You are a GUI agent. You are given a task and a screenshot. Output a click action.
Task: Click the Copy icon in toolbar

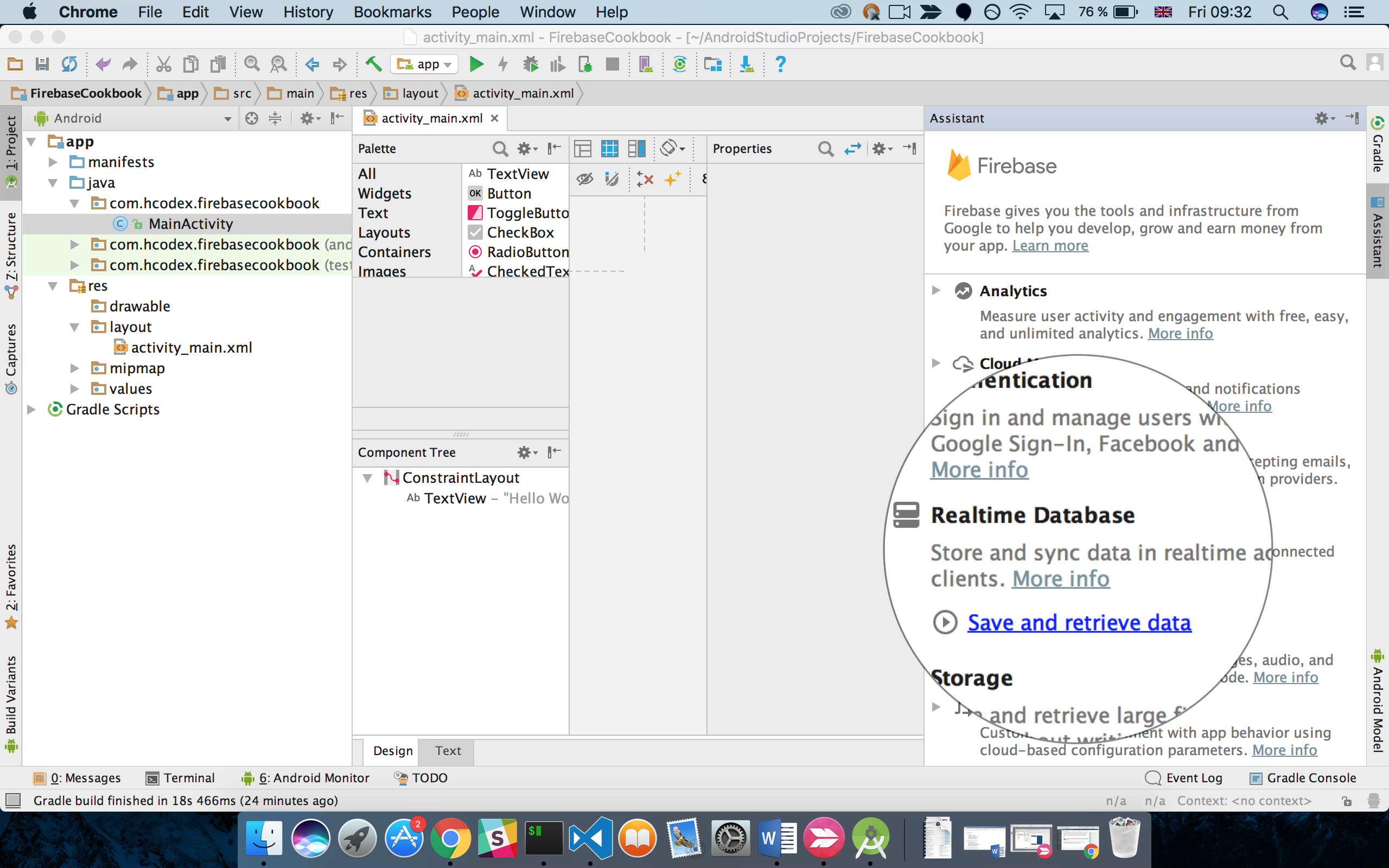190,63
